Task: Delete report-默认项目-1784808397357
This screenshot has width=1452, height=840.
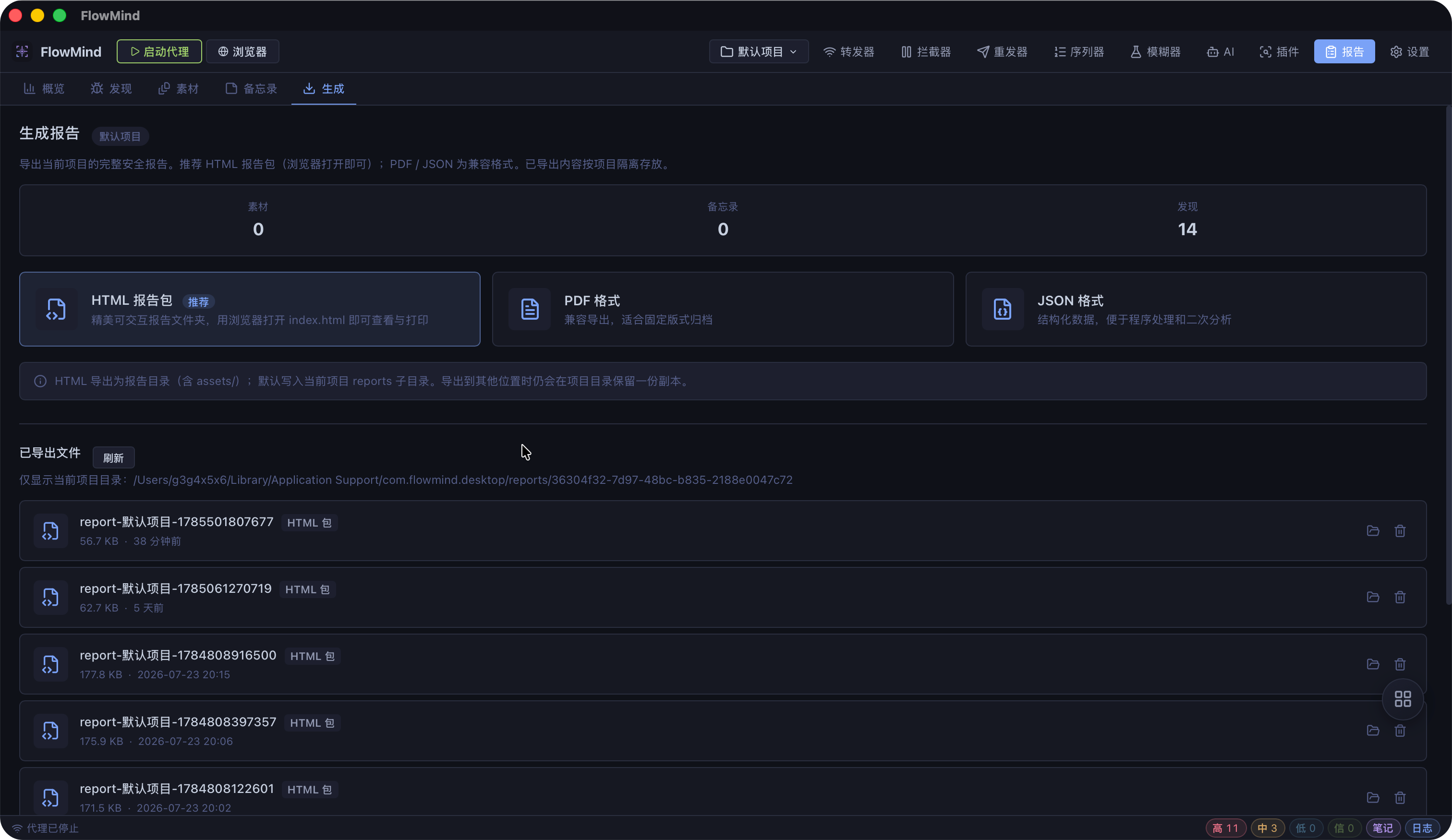Action: pos(1400,731)
